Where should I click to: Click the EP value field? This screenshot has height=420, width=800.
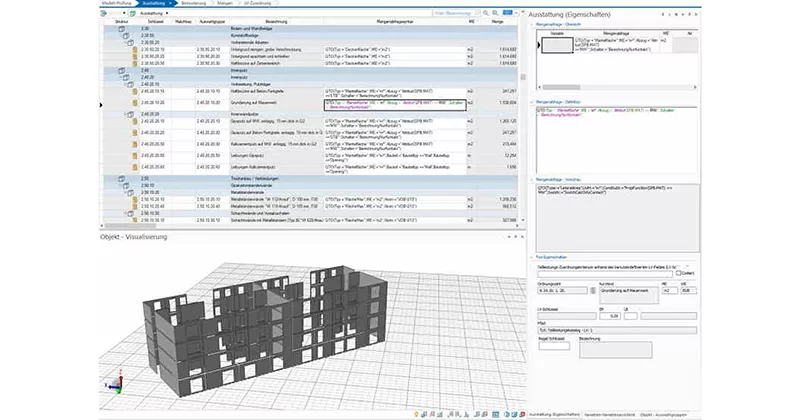610,316
